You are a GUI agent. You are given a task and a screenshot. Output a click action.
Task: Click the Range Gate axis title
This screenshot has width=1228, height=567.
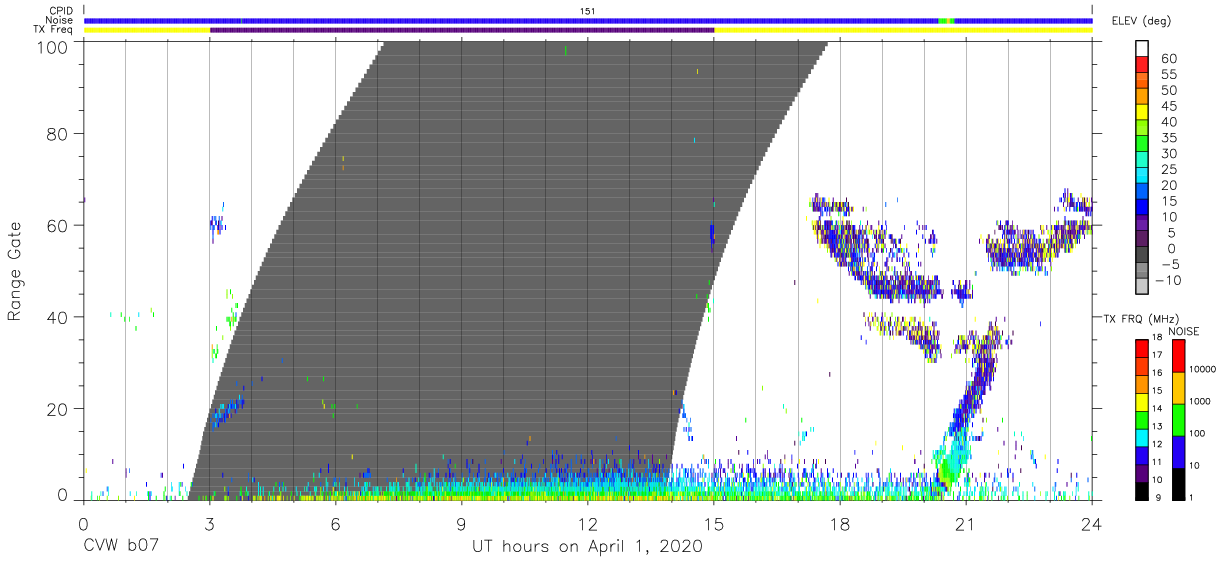16,271
